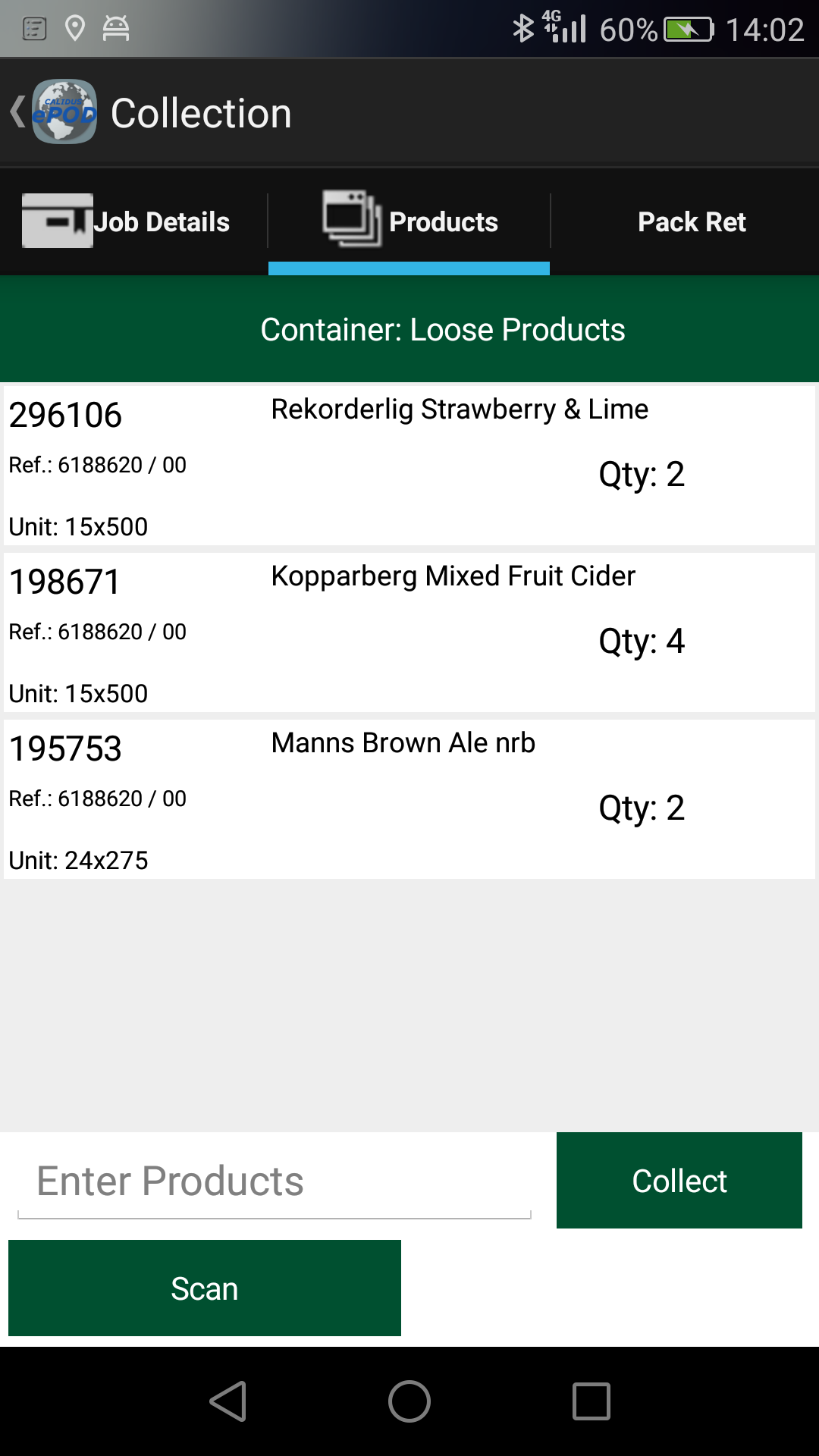Tap the location pin status icon
Viewport: 819px width, 1456px height.
tap(74, 29)
